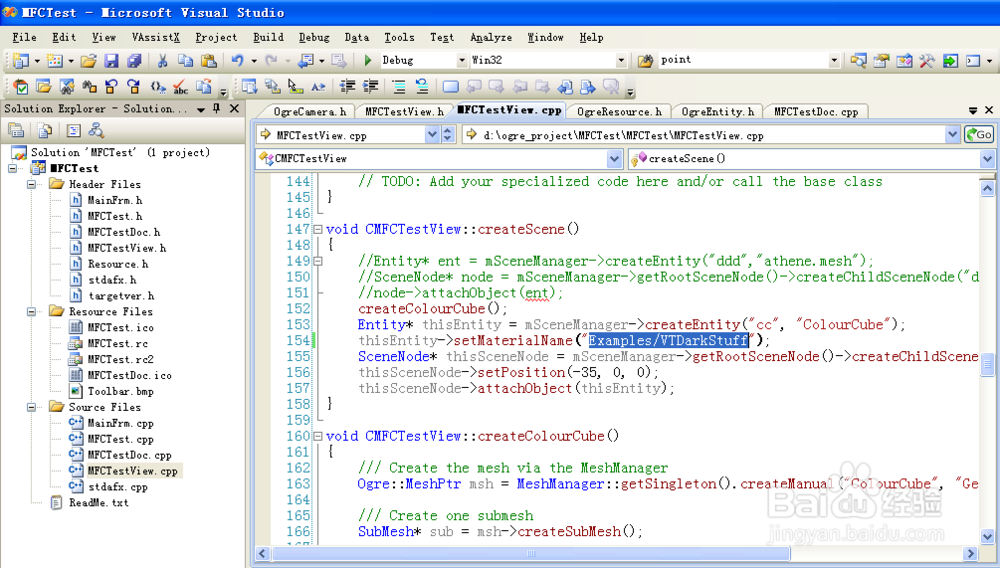The width and height of the screenshot is (1000, 568).
Task: Click the Go button beside file path
Action: tap(979, 135)
